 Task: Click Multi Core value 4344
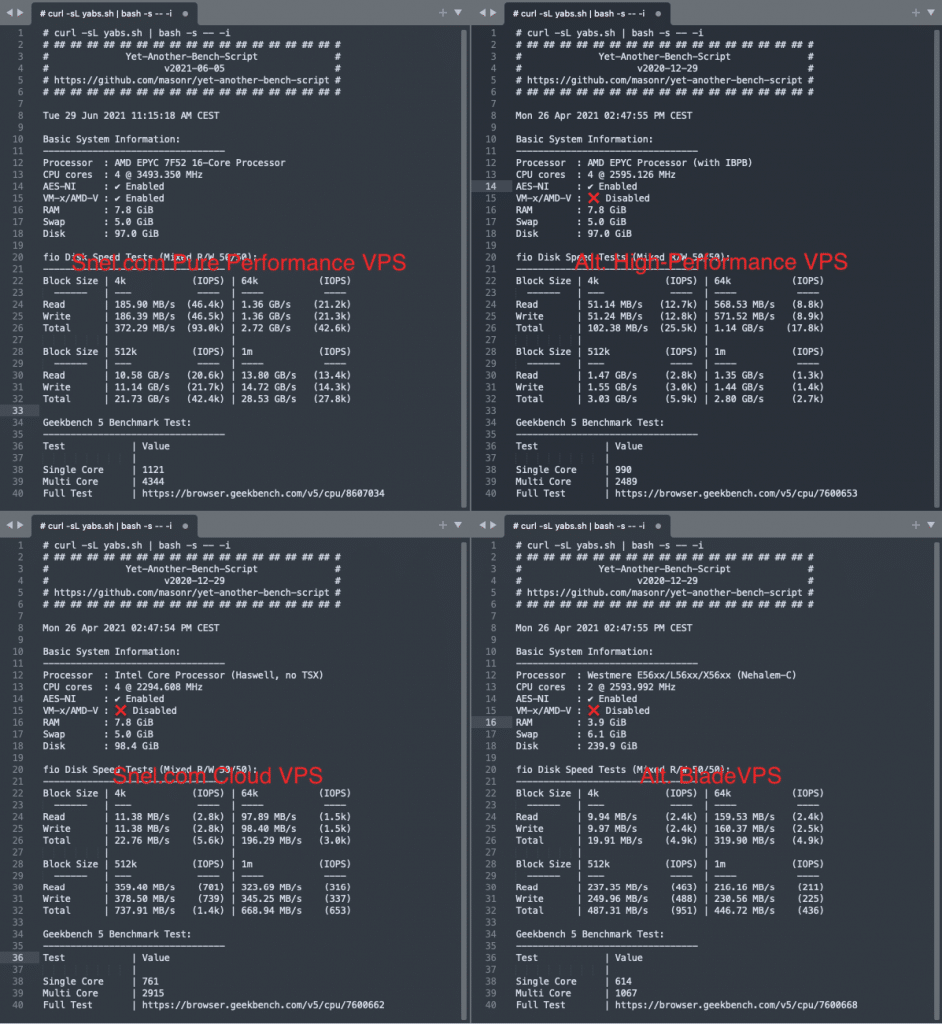pos(153,481)
